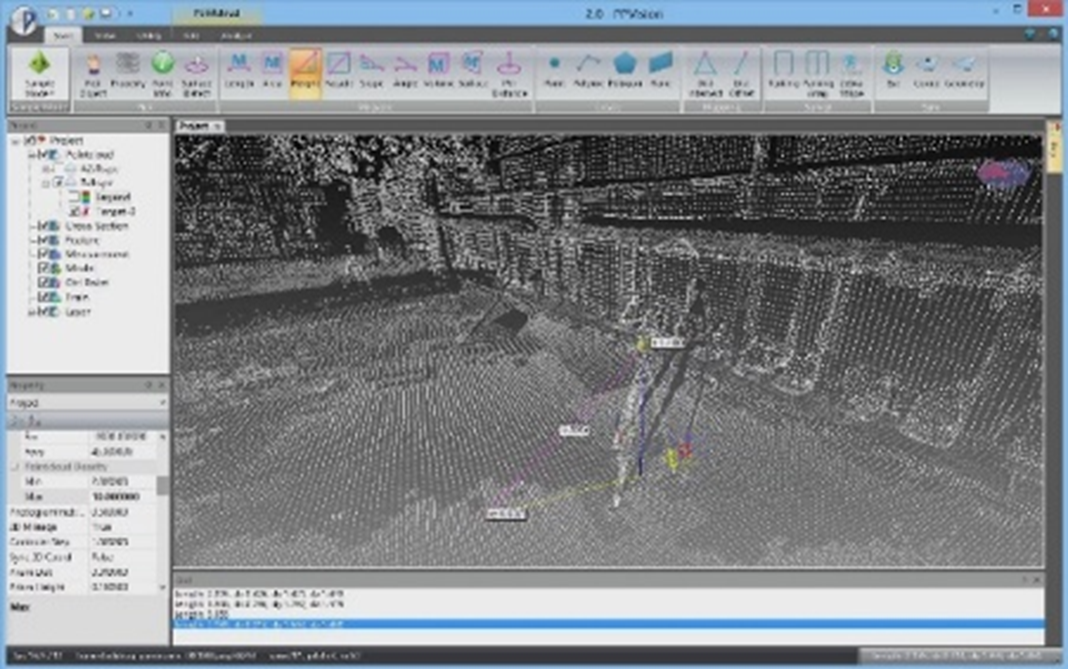This screenshot has width=1068, height=669.
Task: Activate the highlighted Height measurement tool
Action: click(x=305, y=72)
